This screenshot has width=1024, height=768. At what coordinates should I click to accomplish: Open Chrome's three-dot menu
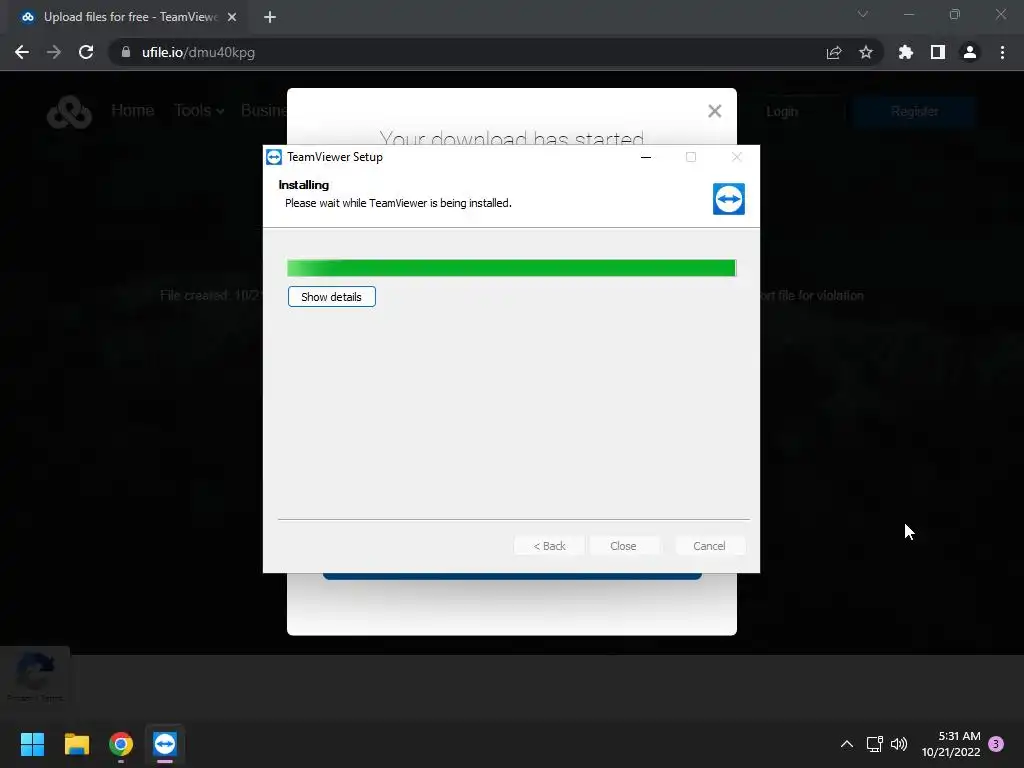(x=1002, y=52)
